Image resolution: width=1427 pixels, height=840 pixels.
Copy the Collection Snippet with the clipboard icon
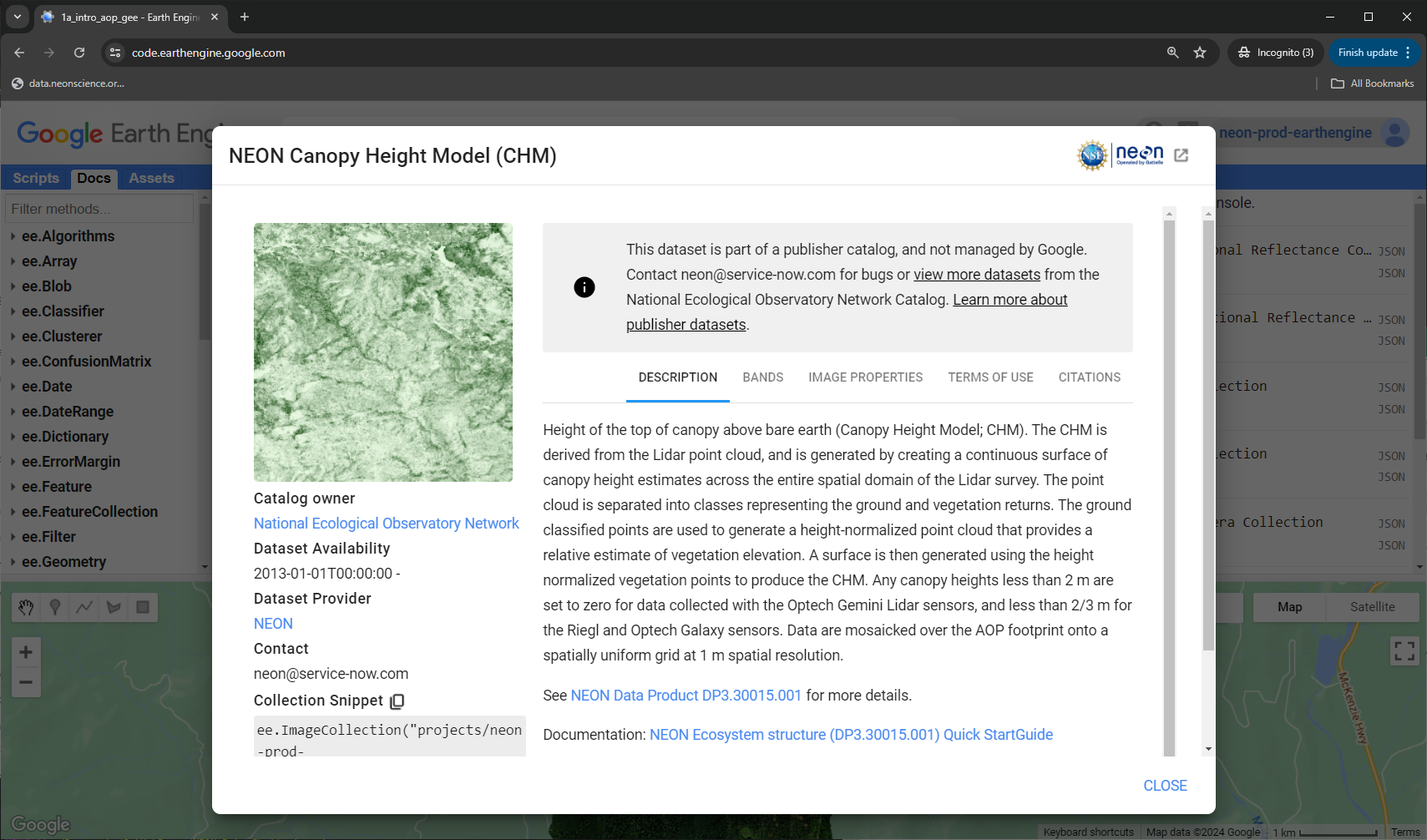tap(397, 701)
